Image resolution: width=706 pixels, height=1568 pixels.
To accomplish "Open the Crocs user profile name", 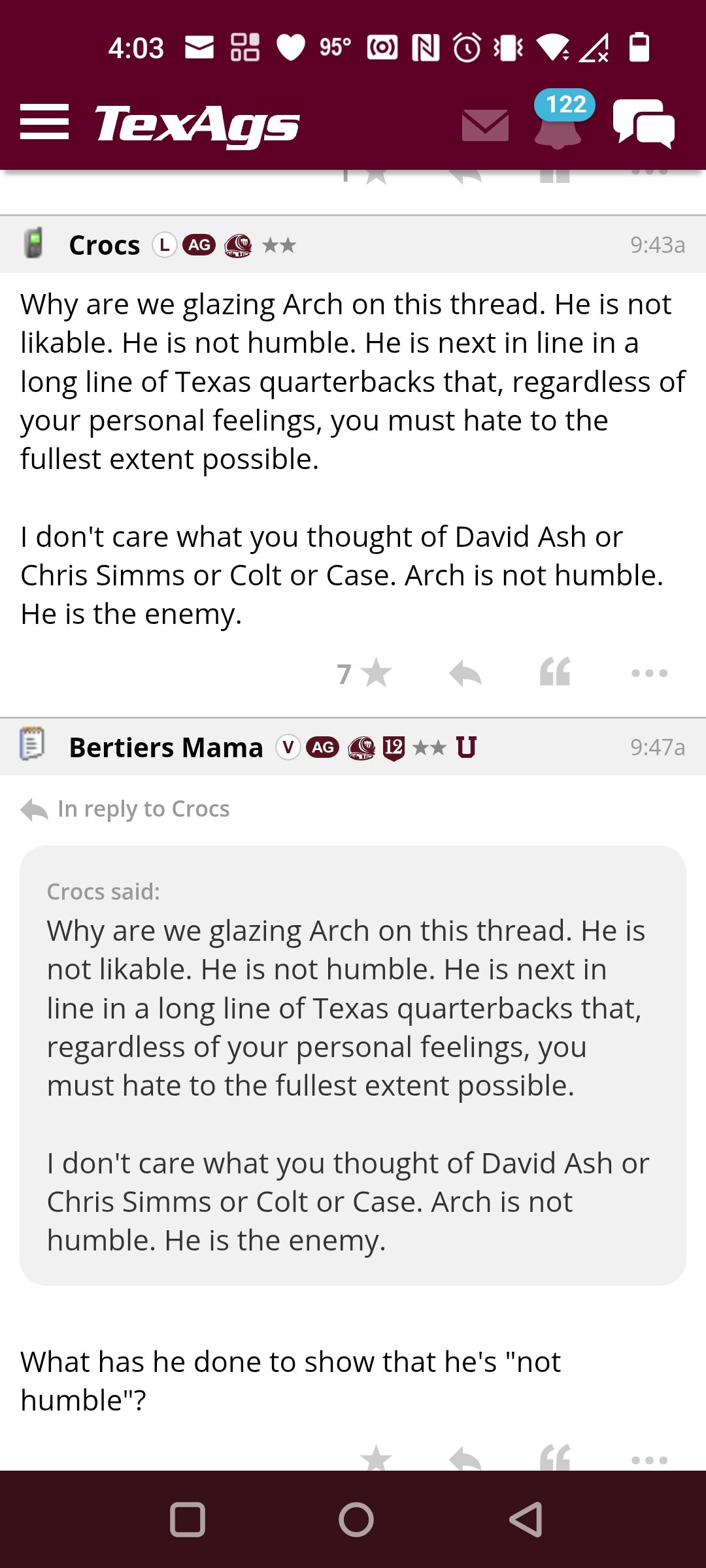I will pyautogui.click(x=105, y=245).
